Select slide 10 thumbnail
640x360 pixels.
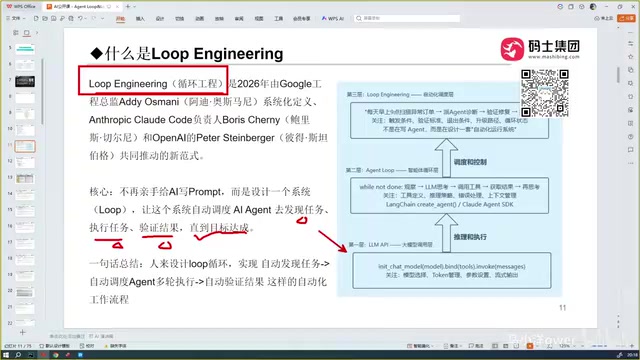(x=25, y=130)
